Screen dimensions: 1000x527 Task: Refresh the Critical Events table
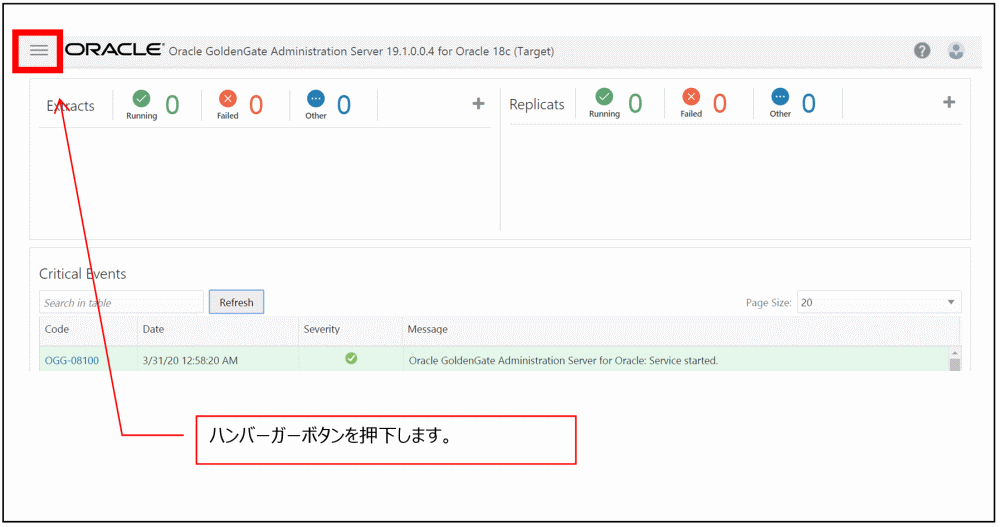click(237, 302)
